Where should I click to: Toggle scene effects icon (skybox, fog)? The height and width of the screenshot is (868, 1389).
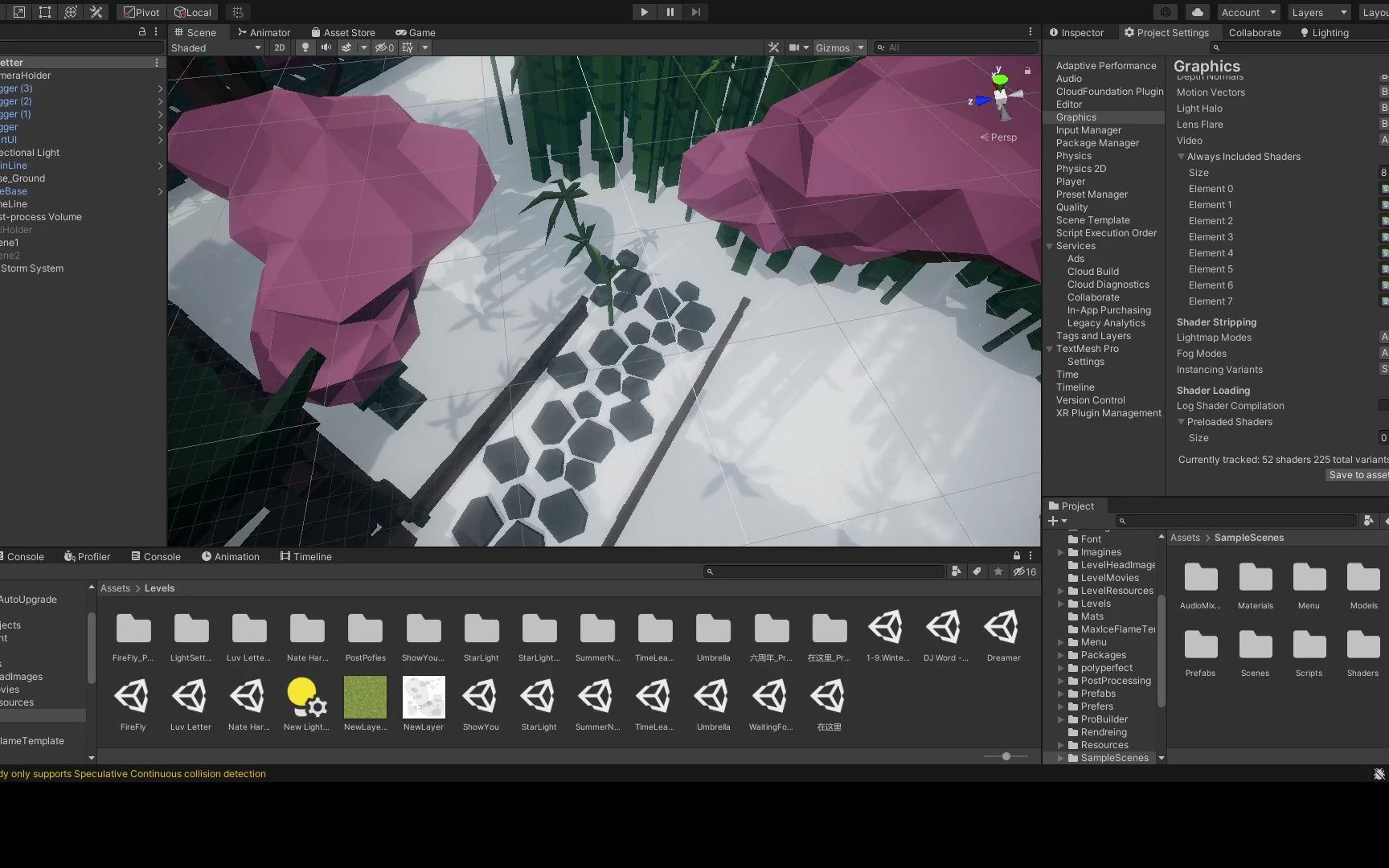[x=346, y=47]
